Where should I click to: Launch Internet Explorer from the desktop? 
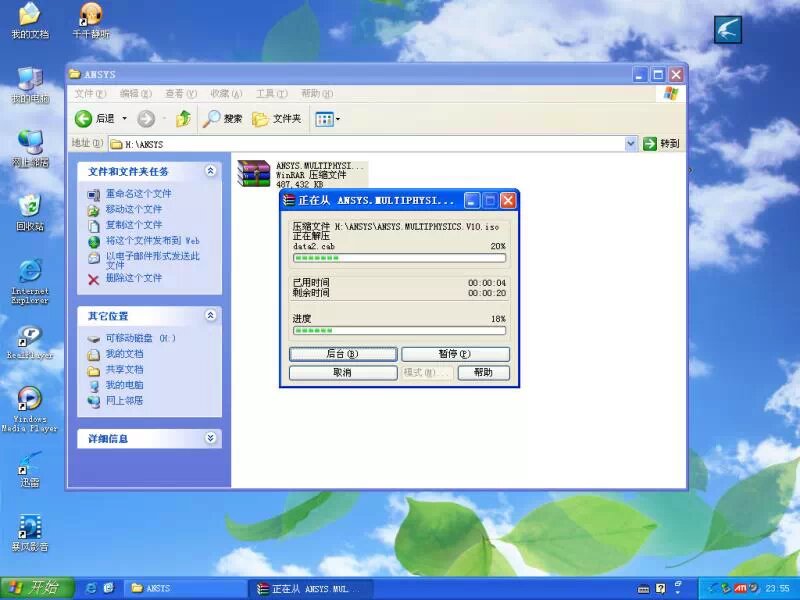[30, 282]
